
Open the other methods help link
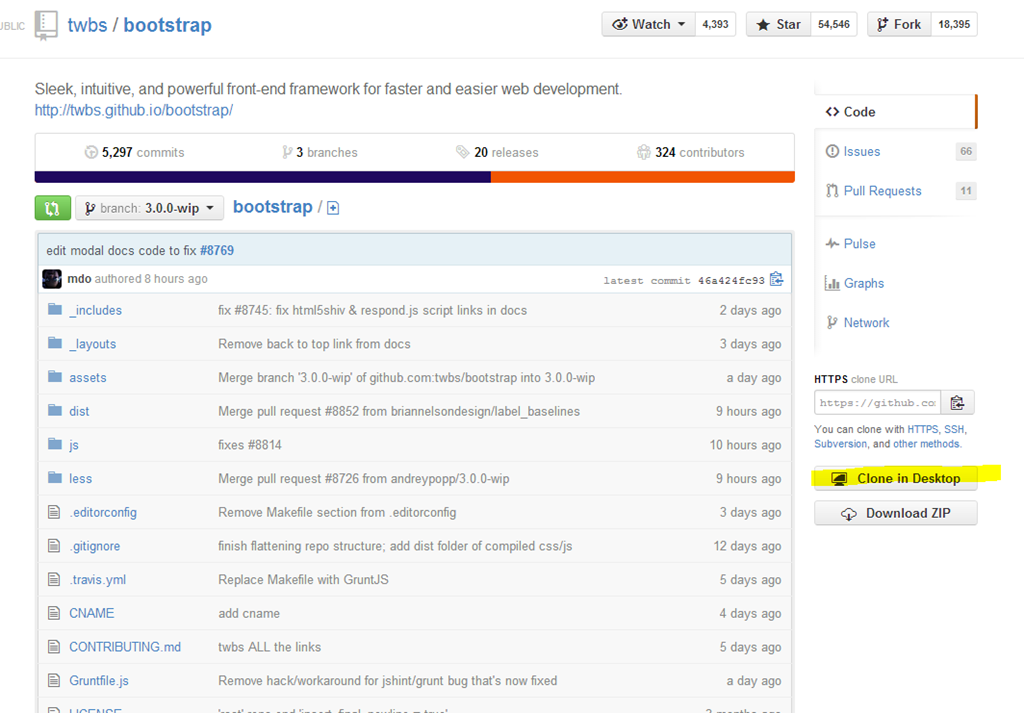point(926,444)
